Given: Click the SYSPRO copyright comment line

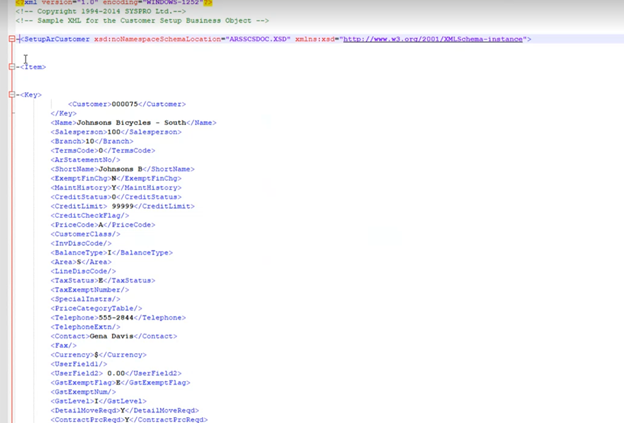Looking at the screenshot, I should (x=101, y=11).
